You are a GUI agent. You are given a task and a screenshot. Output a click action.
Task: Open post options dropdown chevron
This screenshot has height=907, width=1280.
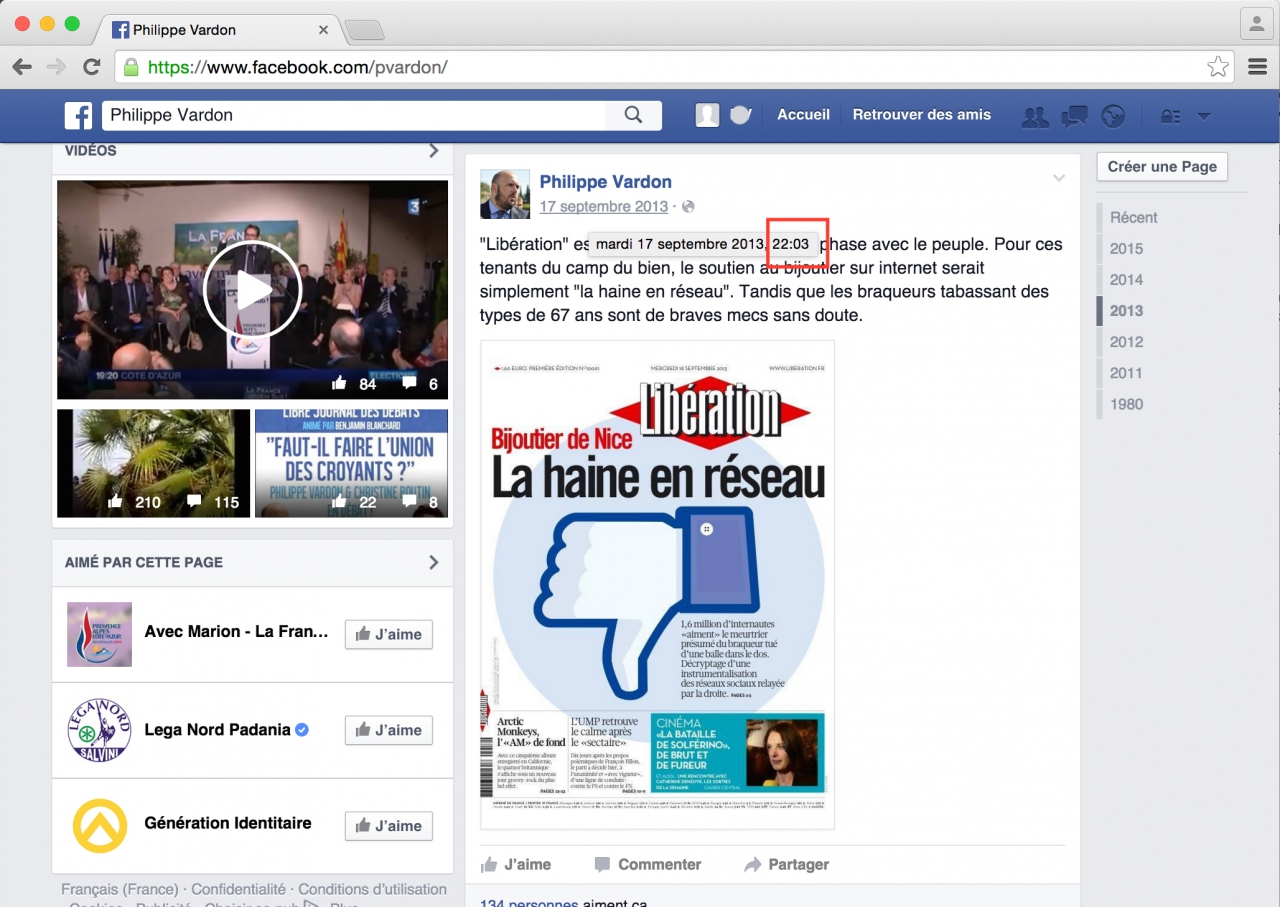pyautogui.click(x=1059, y=178)
